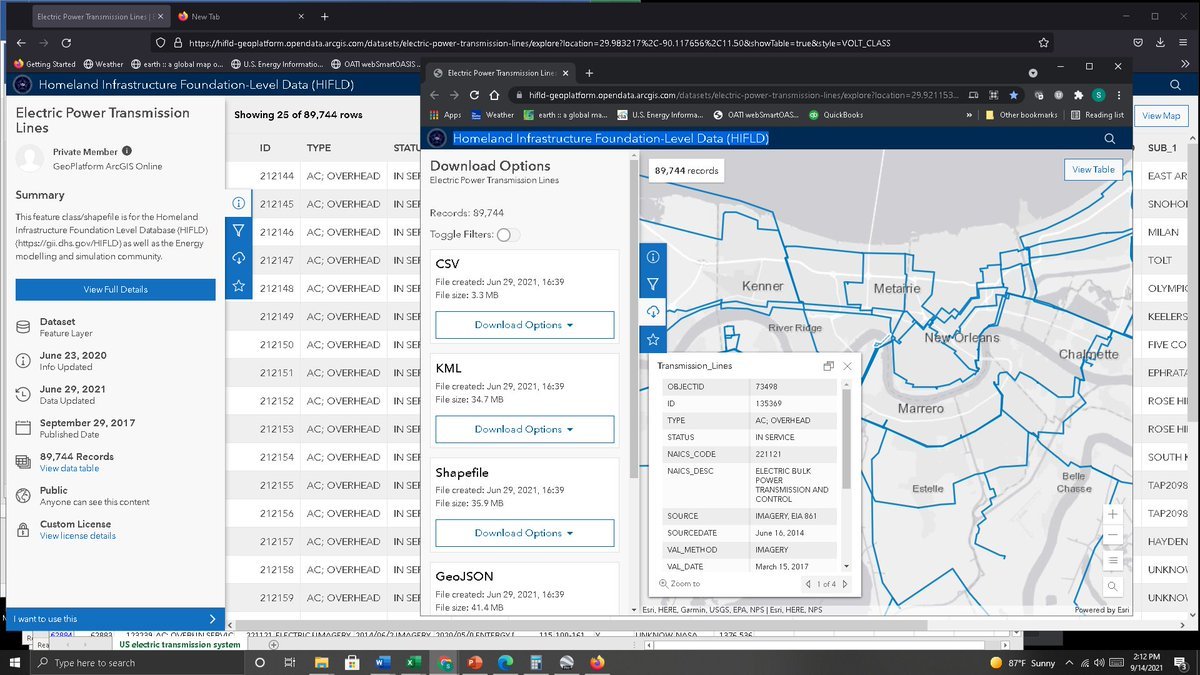Click the favorite star icon in Chrome sidebar

[652, 340]
